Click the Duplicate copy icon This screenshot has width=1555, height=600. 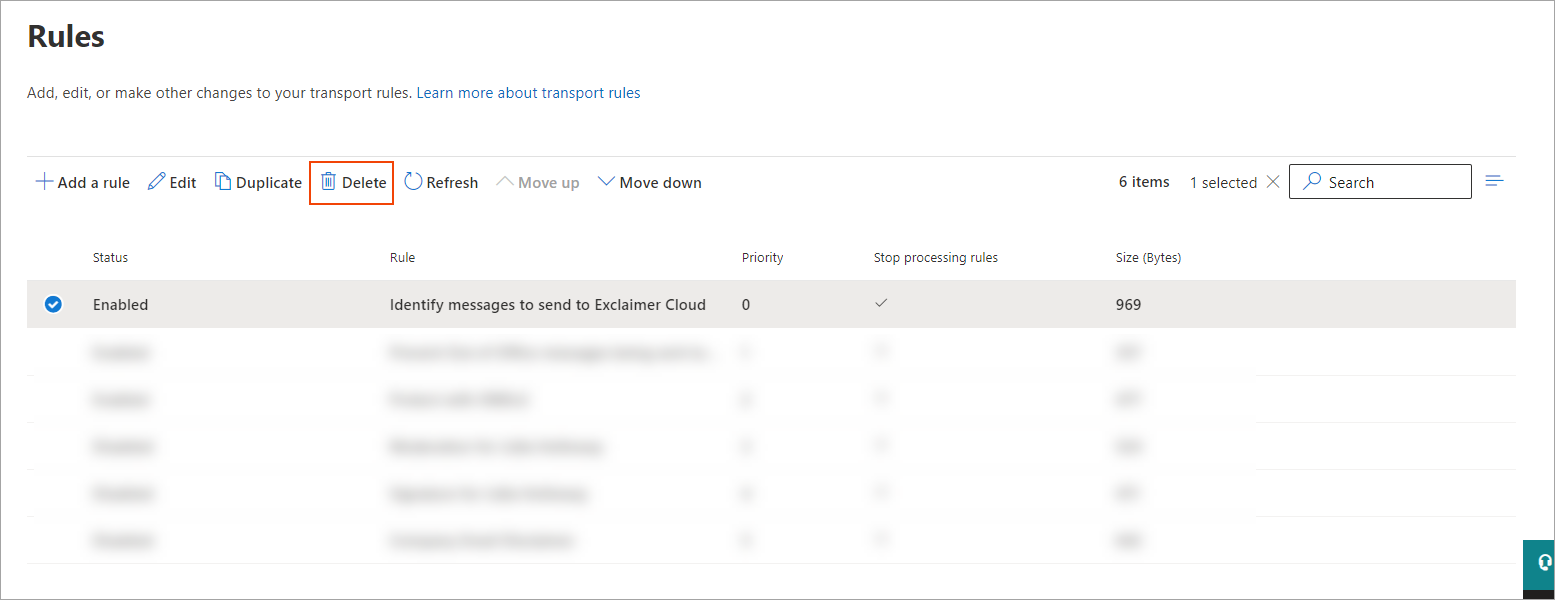click(223, 182)
